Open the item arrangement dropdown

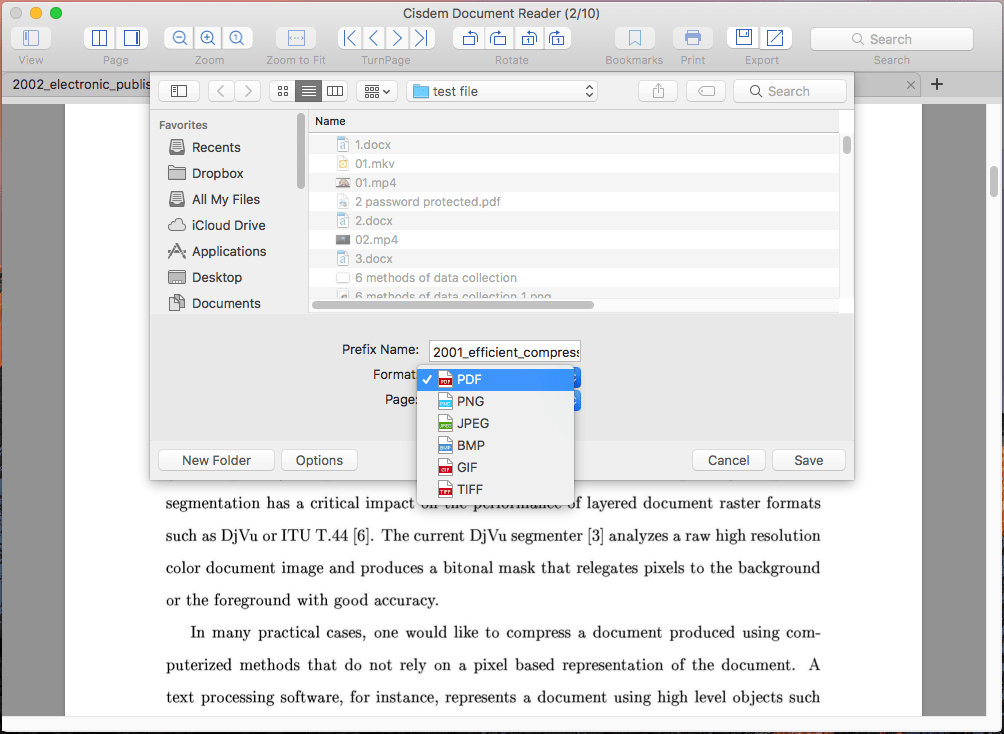pyautogui.click(x=377, y=91)
